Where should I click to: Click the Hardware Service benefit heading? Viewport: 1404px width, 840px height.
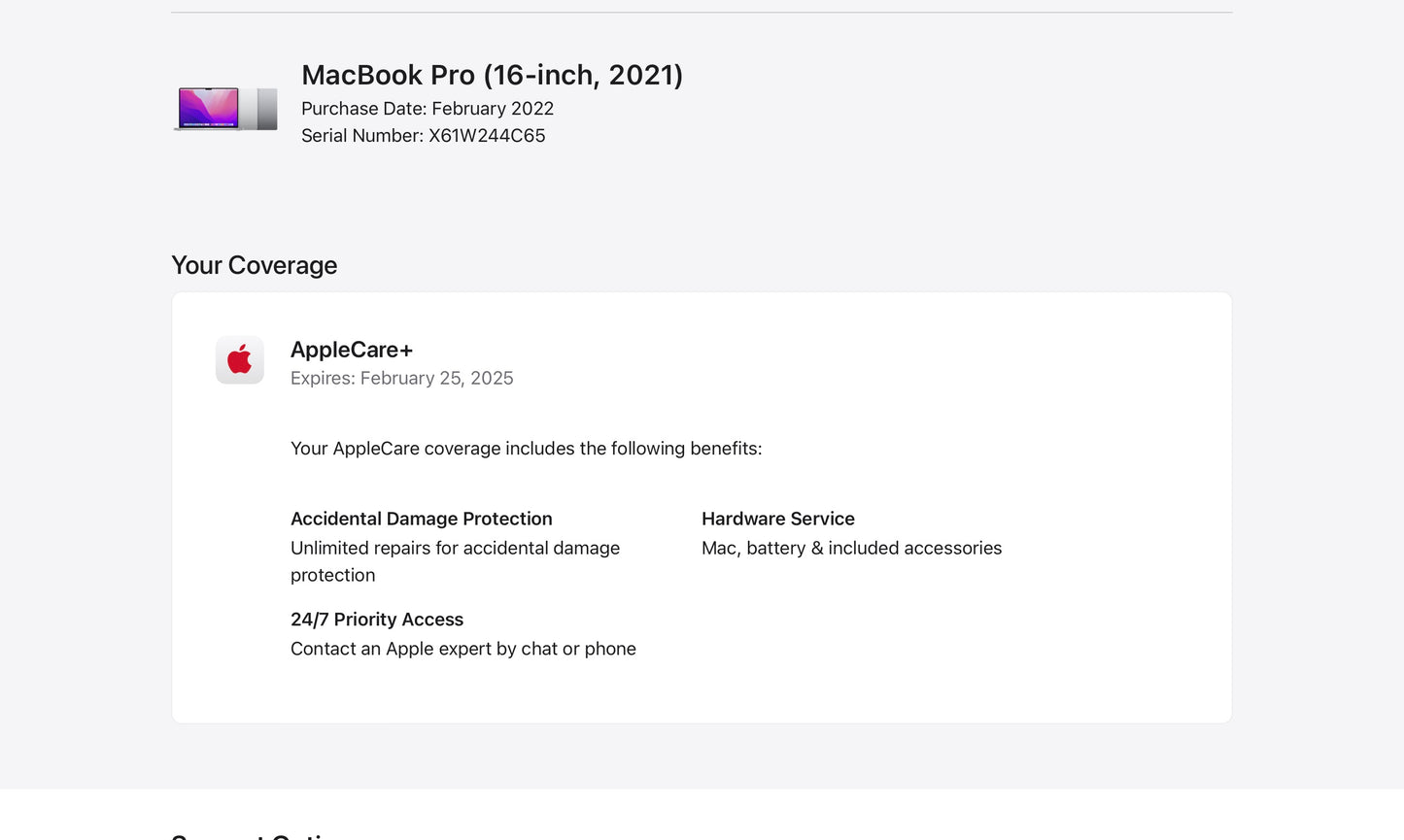coord(777,519)
